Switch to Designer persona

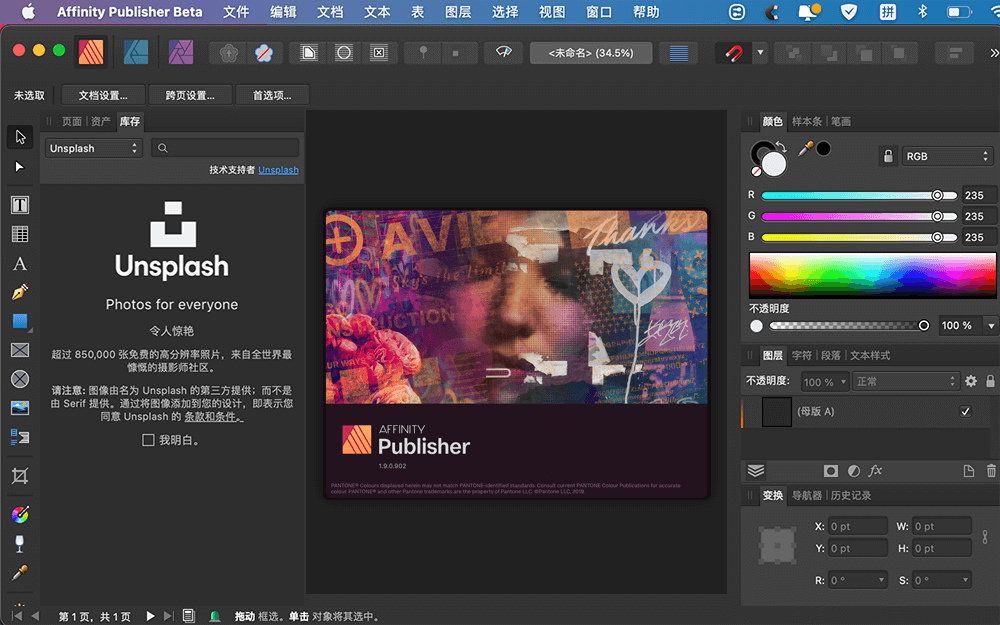[x=136, y=52]
